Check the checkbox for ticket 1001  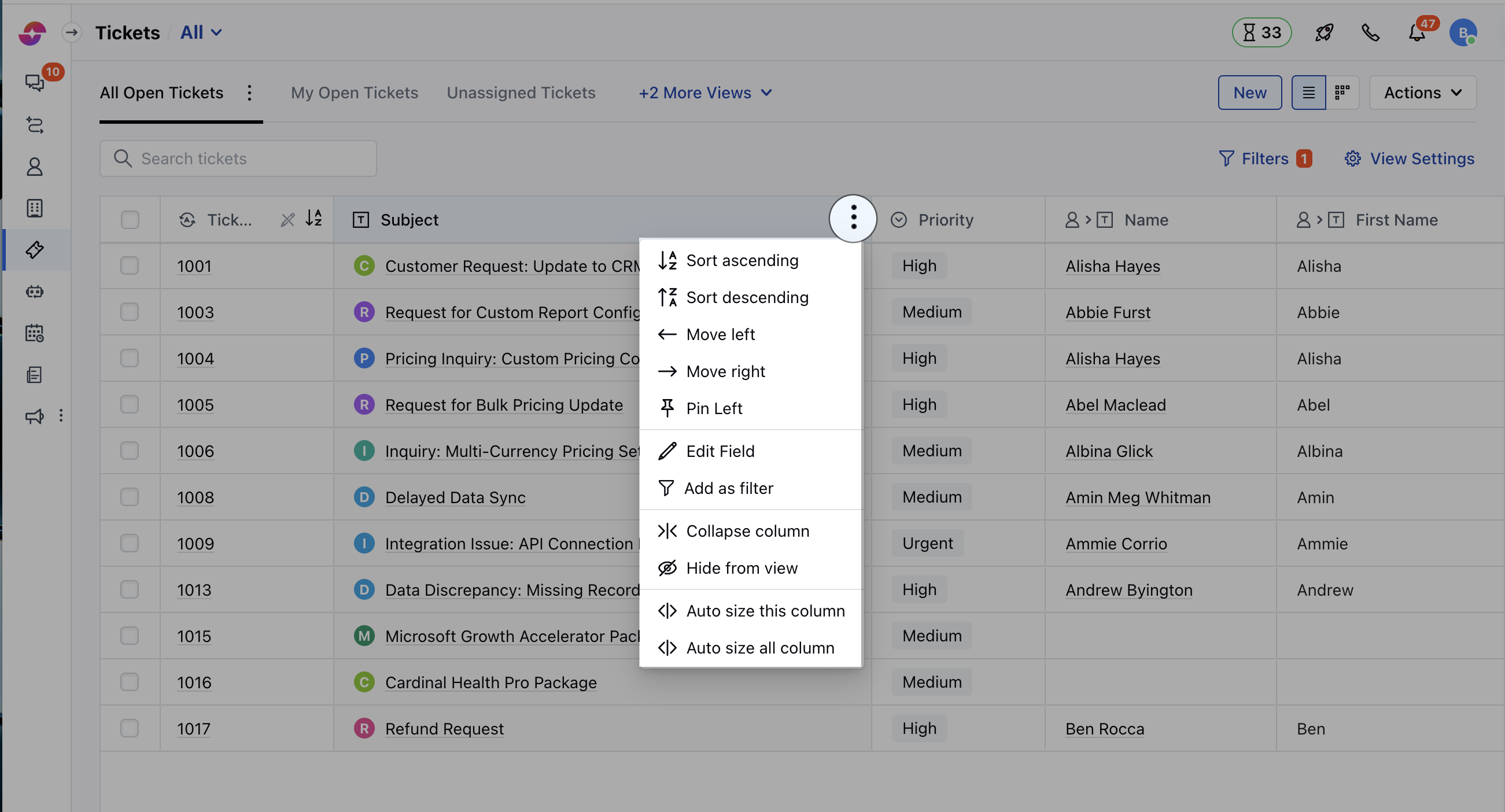(130, 266)
